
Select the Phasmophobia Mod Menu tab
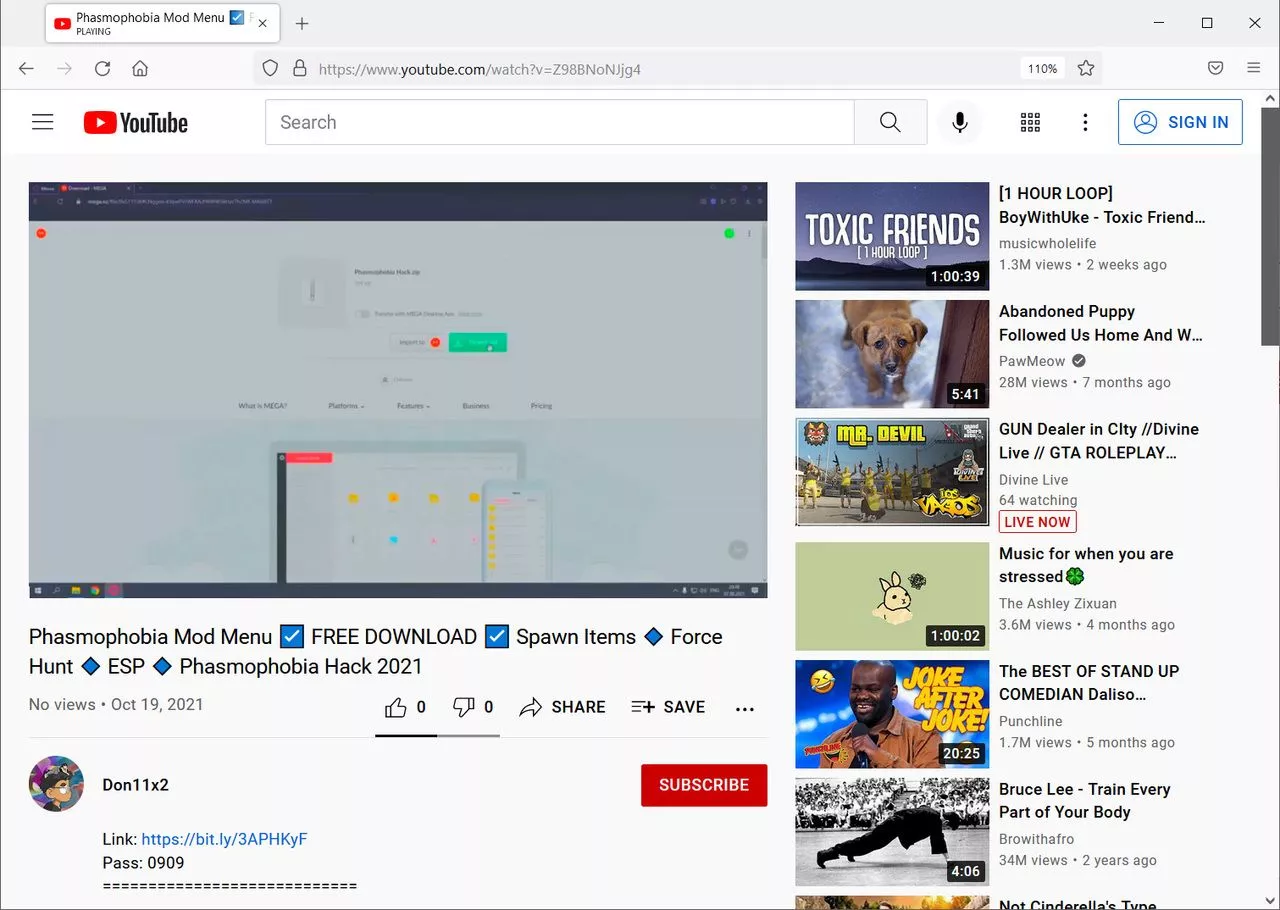pyautogui.click(x=150, y=23)
